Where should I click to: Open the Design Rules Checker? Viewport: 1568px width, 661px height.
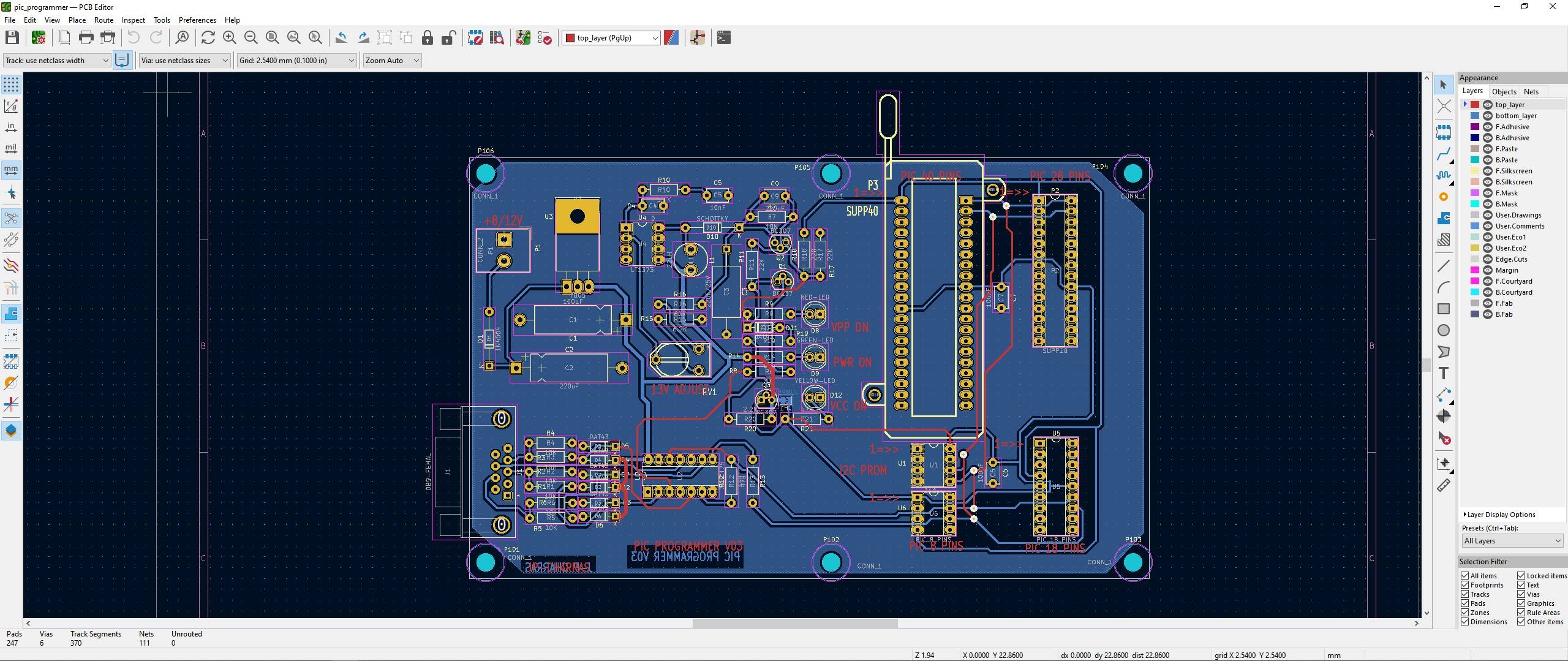(x=545, y=37)
